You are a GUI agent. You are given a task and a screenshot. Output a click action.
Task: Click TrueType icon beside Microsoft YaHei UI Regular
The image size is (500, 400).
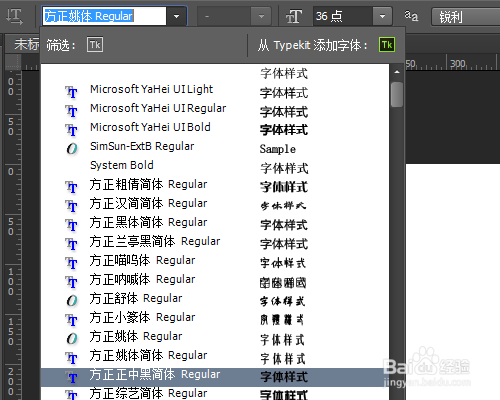tap(72, 111)
